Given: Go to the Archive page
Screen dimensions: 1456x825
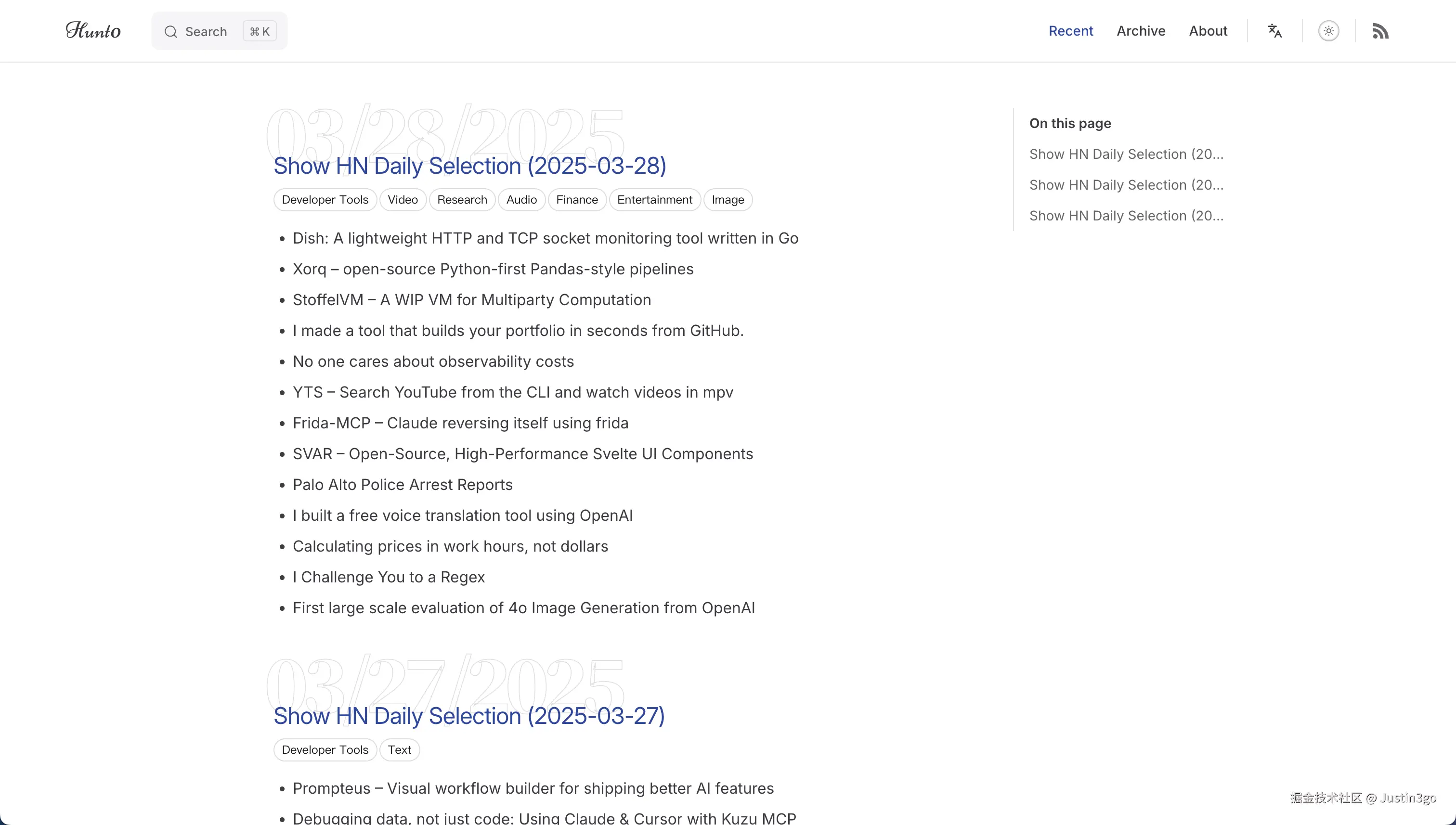Looking at the screenshot, I should pyautogui.click(x=1140, y=31).
